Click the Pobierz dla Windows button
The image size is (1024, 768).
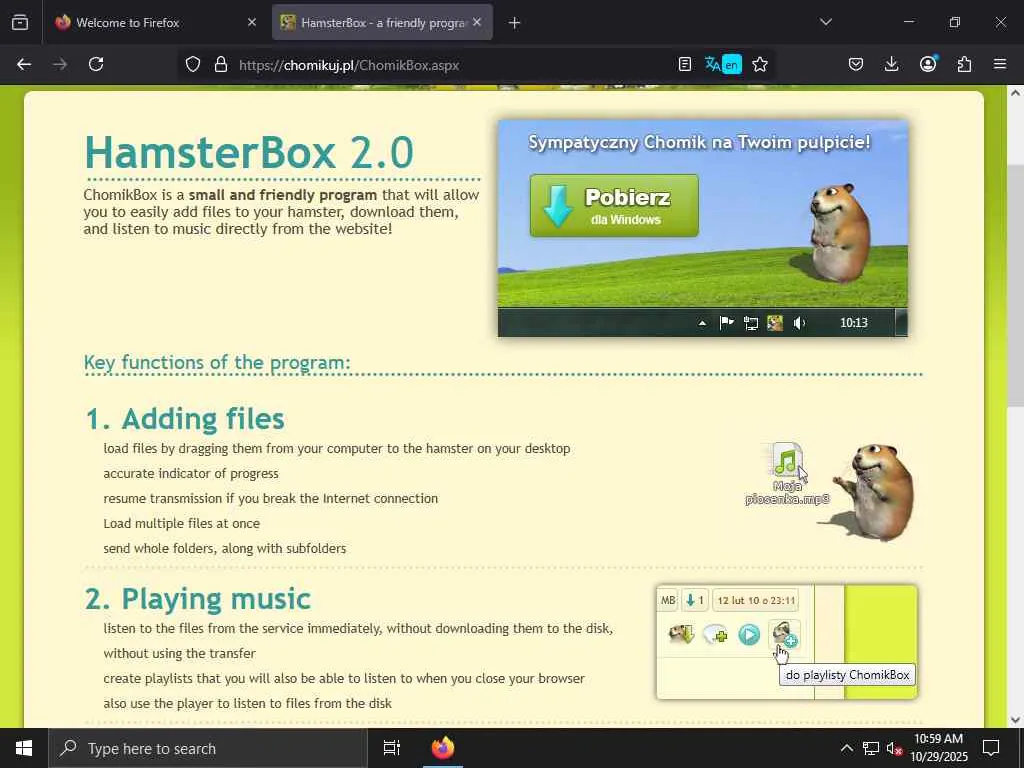[614, 206]
